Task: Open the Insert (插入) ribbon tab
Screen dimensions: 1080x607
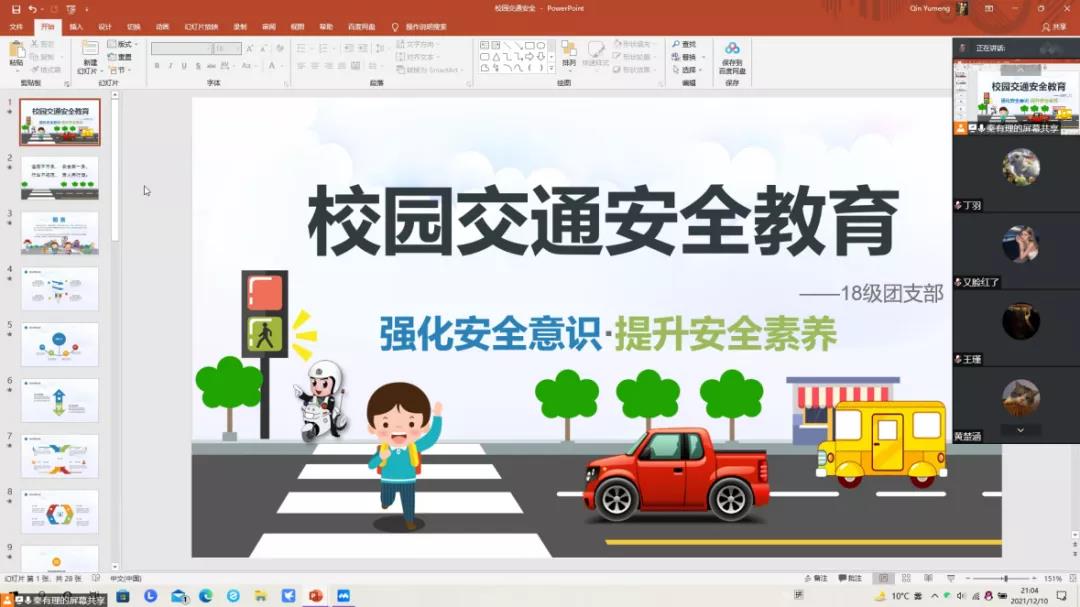Action: [x=76, y=27]
